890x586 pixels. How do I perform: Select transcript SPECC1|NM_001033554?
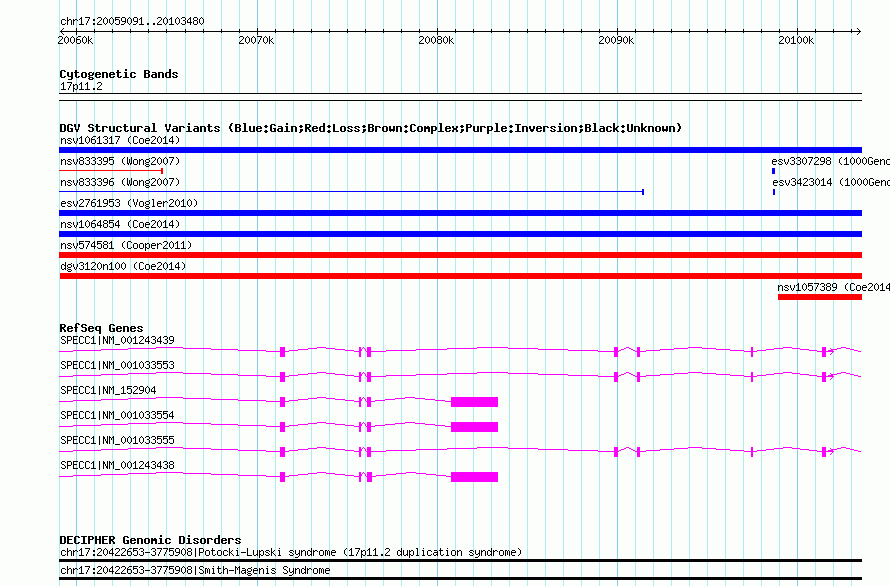(x=117, y=415)
